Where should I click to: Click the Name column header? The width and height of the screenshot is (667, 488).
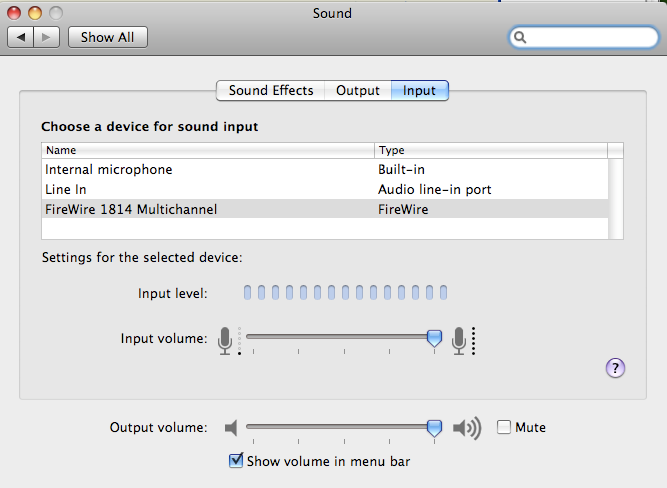click(208, 150)
